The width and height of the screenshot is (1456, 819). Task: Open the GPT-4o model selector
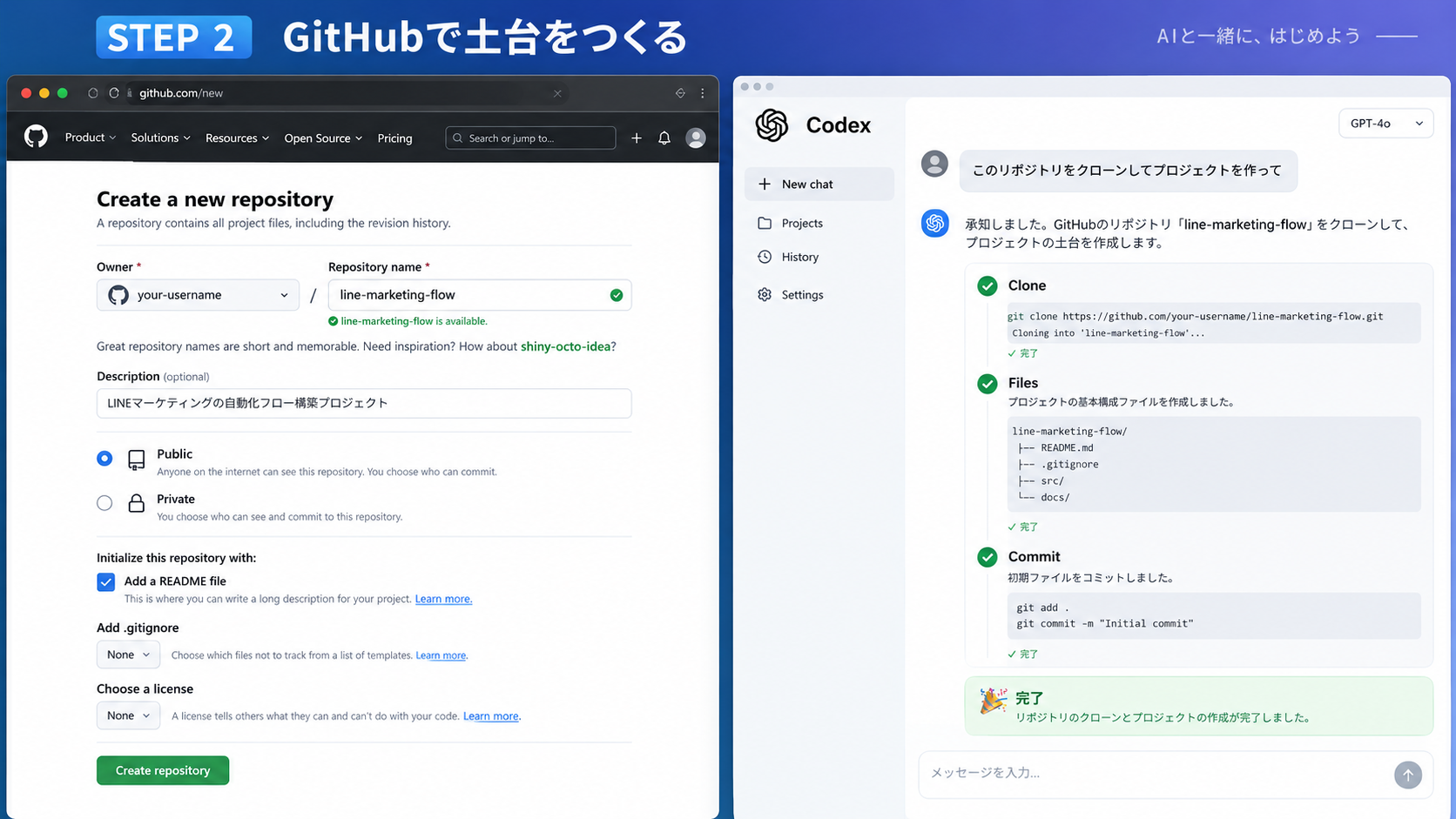click(1385, 123)
